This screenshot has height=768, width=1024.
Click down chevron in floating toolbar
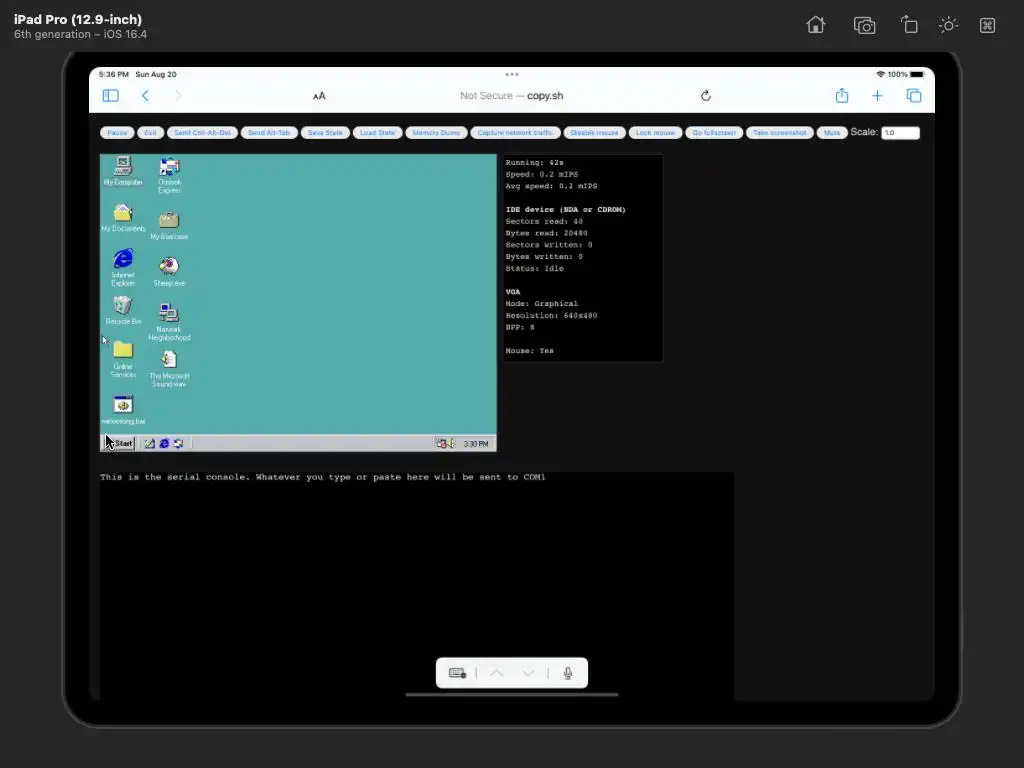[528, 673]
